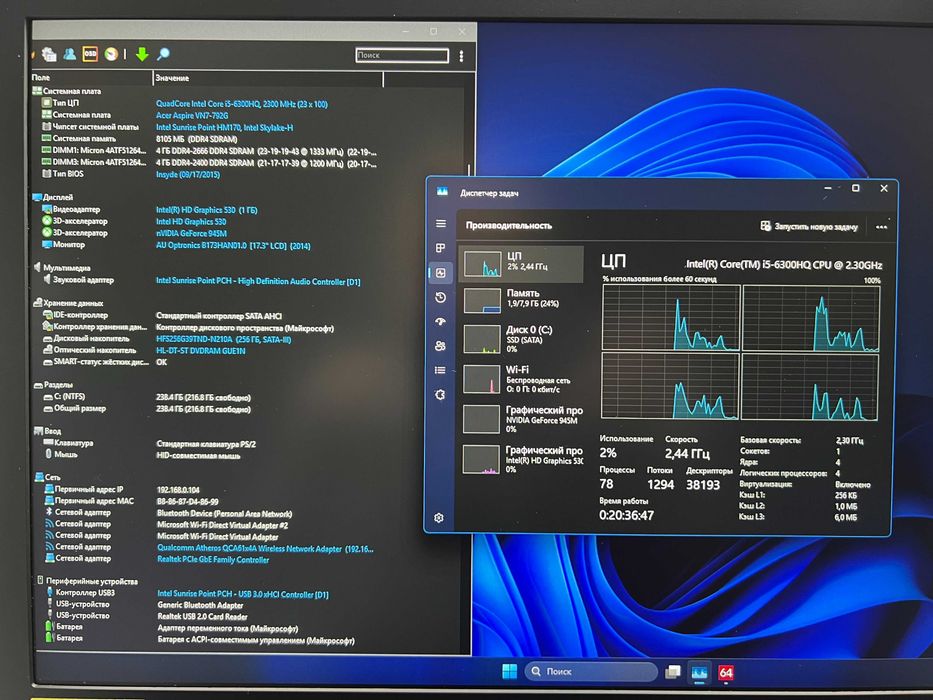Click the magnifier icon in AIDA64 toolbar
Image resolution: width=933 pixels, height=700 pixels.
pyautogui.click(x=162, y=54)
